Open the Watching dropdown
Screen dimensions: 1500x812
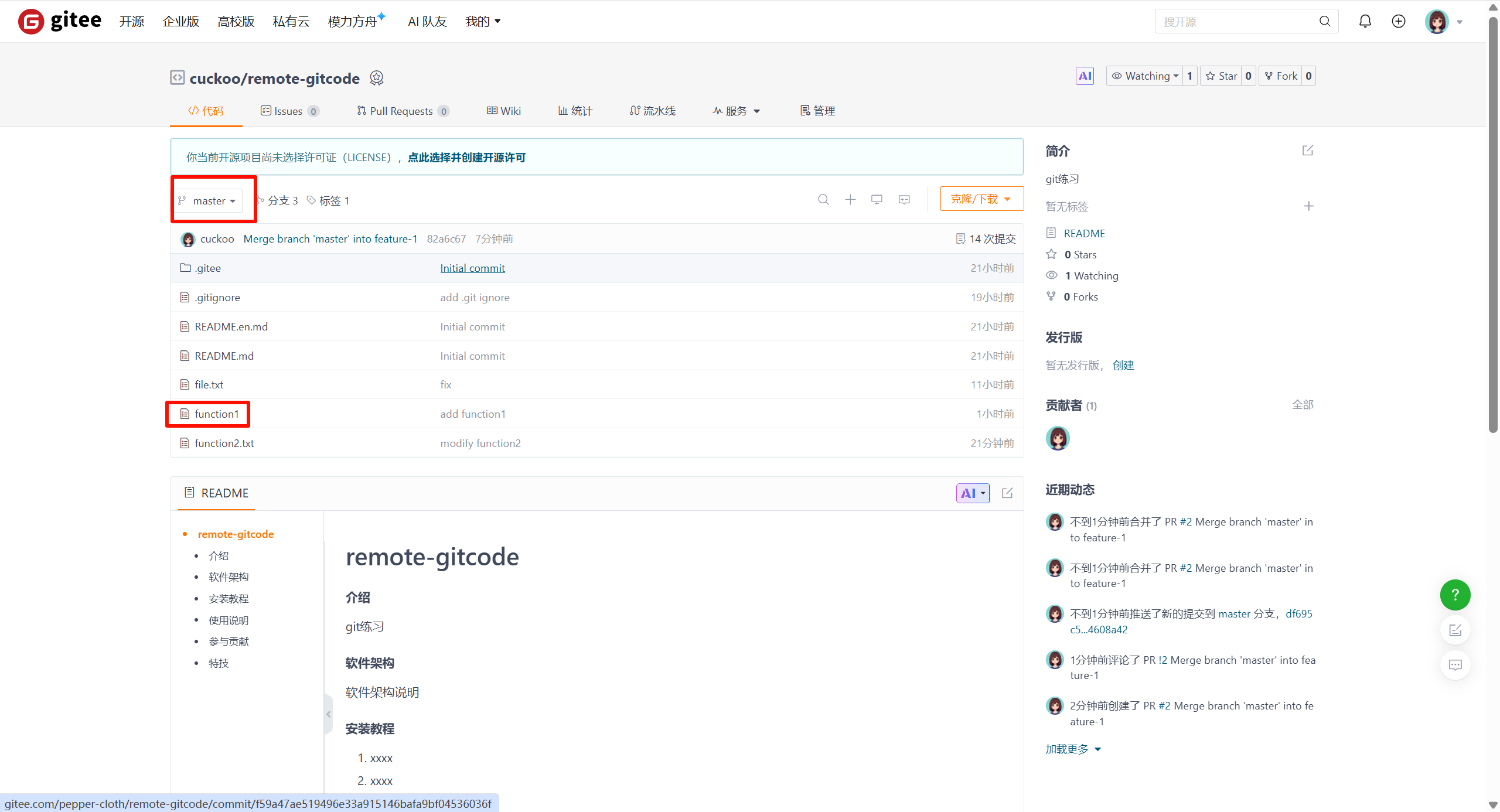tap(1145, 76)
